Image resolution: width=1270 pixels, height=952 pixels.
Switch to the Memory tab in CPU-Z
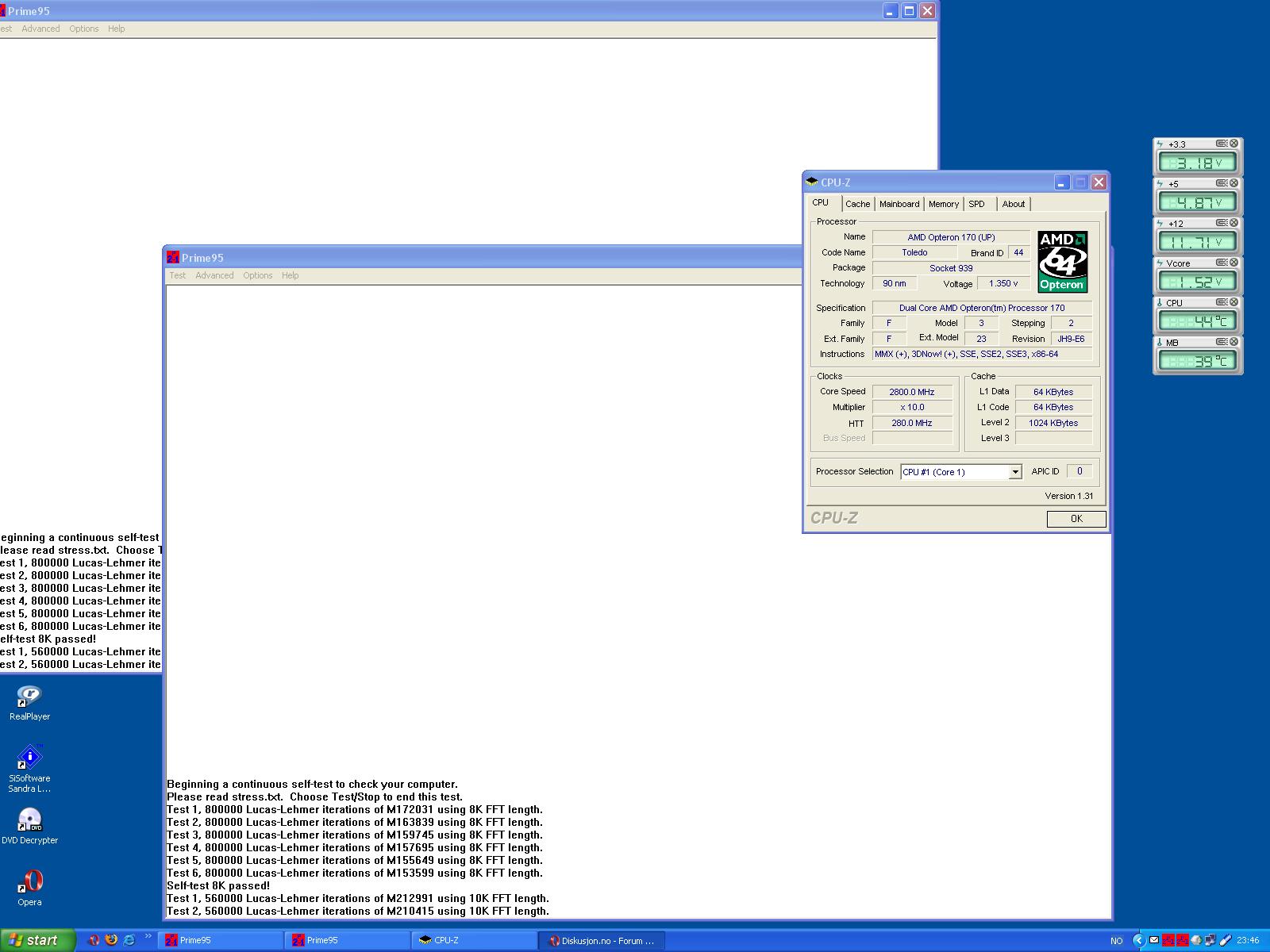tap(944, 204)
